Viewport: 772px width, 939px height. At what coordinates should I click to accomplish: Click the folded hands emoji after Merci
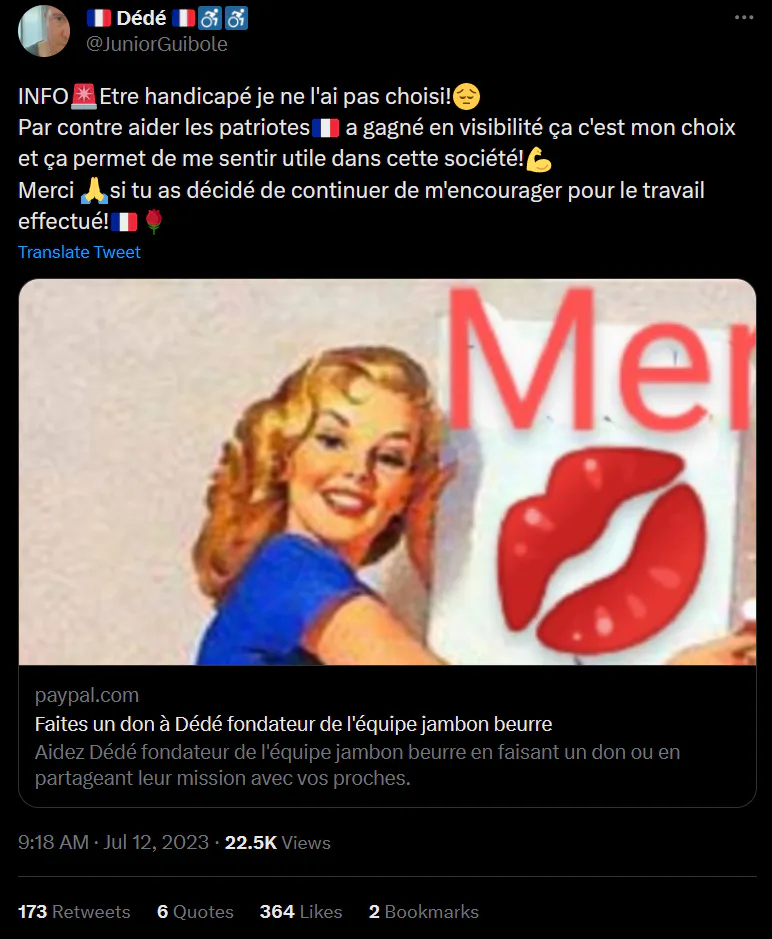point(94,190)
